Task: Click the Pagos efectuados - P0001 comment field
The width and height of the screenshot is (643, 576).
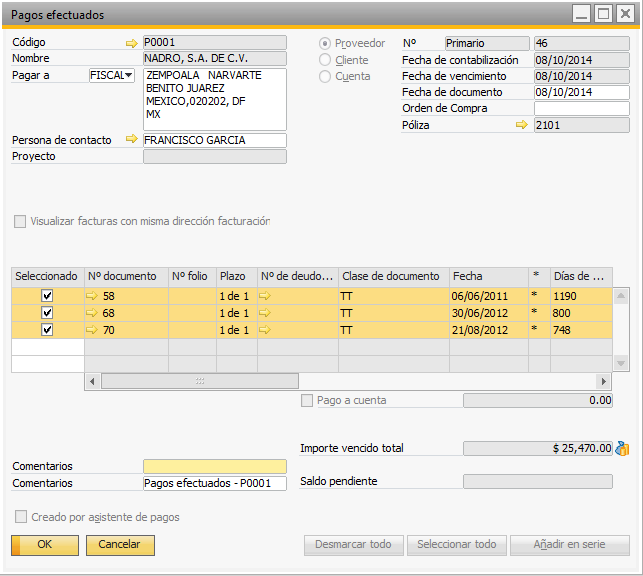Action: (215, 483)
